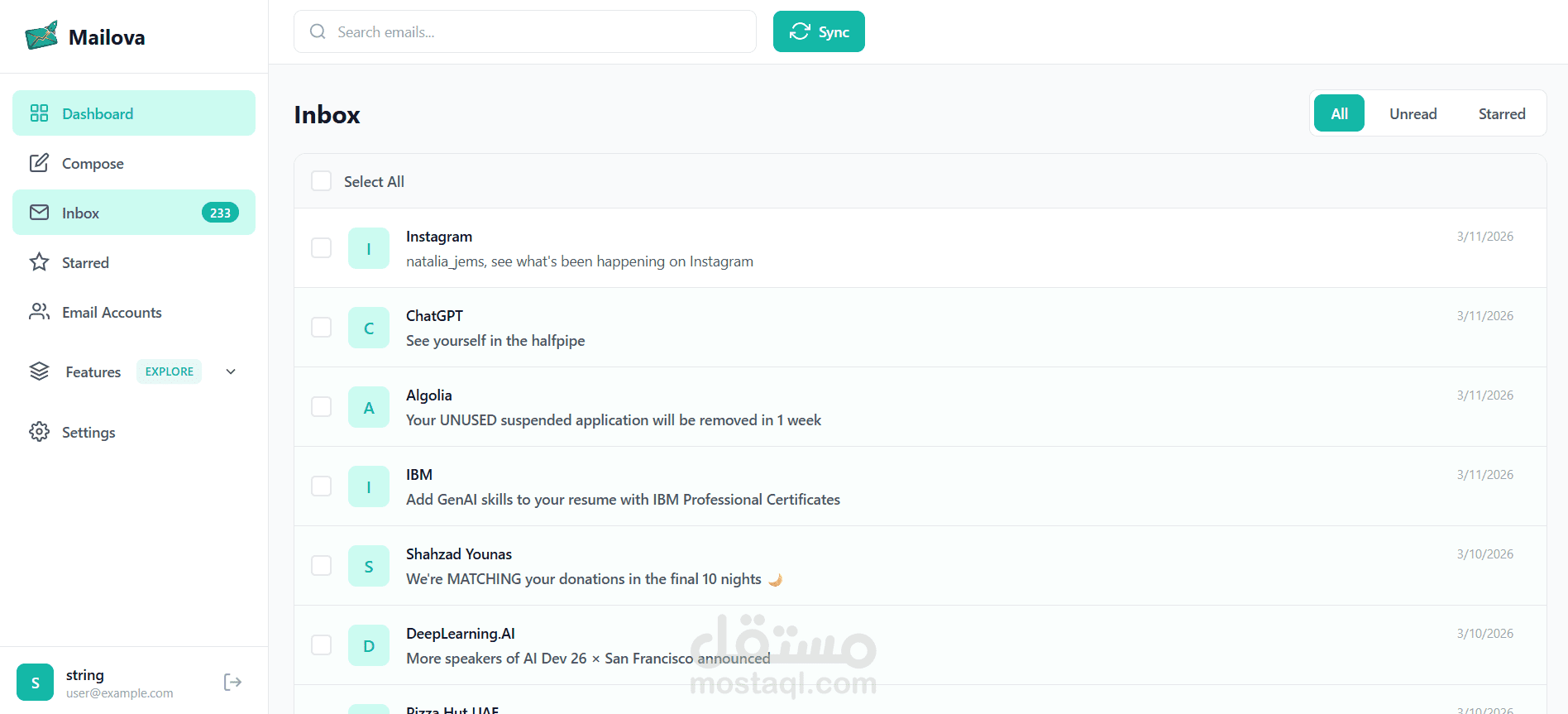The height and width of the screenshot is (714, 1568).
Task: Switch to the Starred filter tab
Action: 1502,113
